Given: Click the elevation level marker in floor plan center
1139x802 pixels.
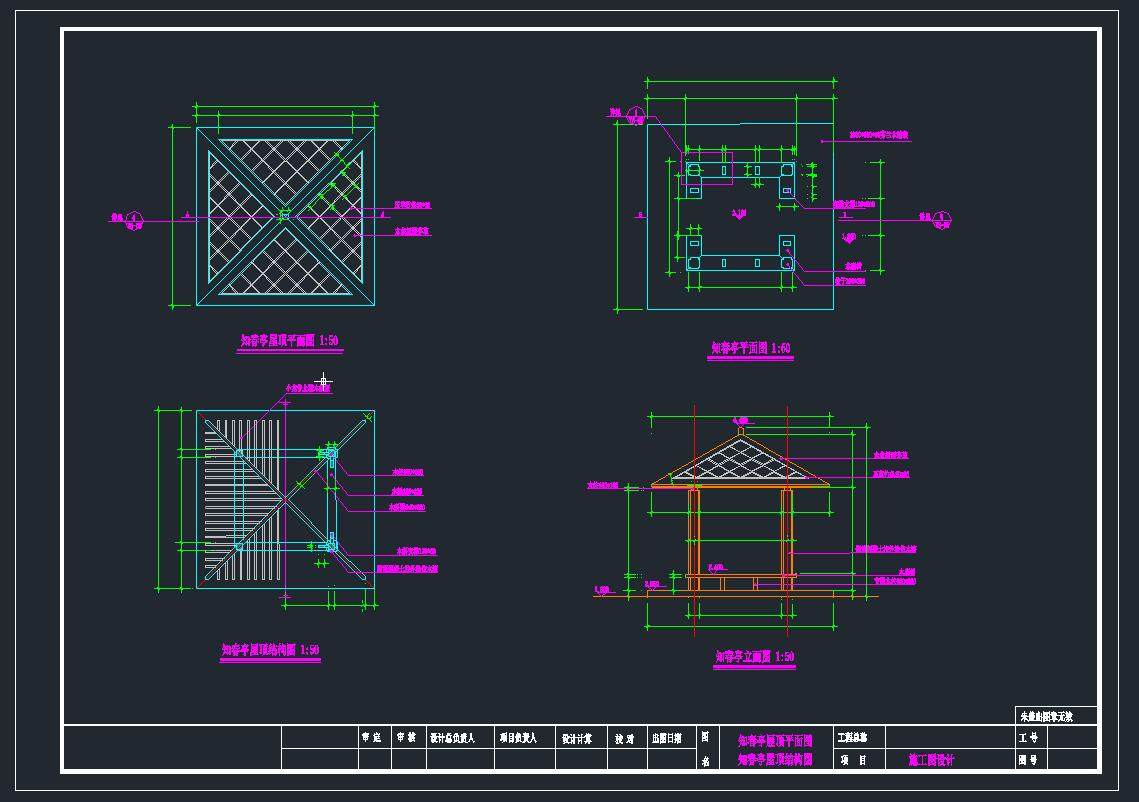Looking at the screenshot, I should [739, 212].
